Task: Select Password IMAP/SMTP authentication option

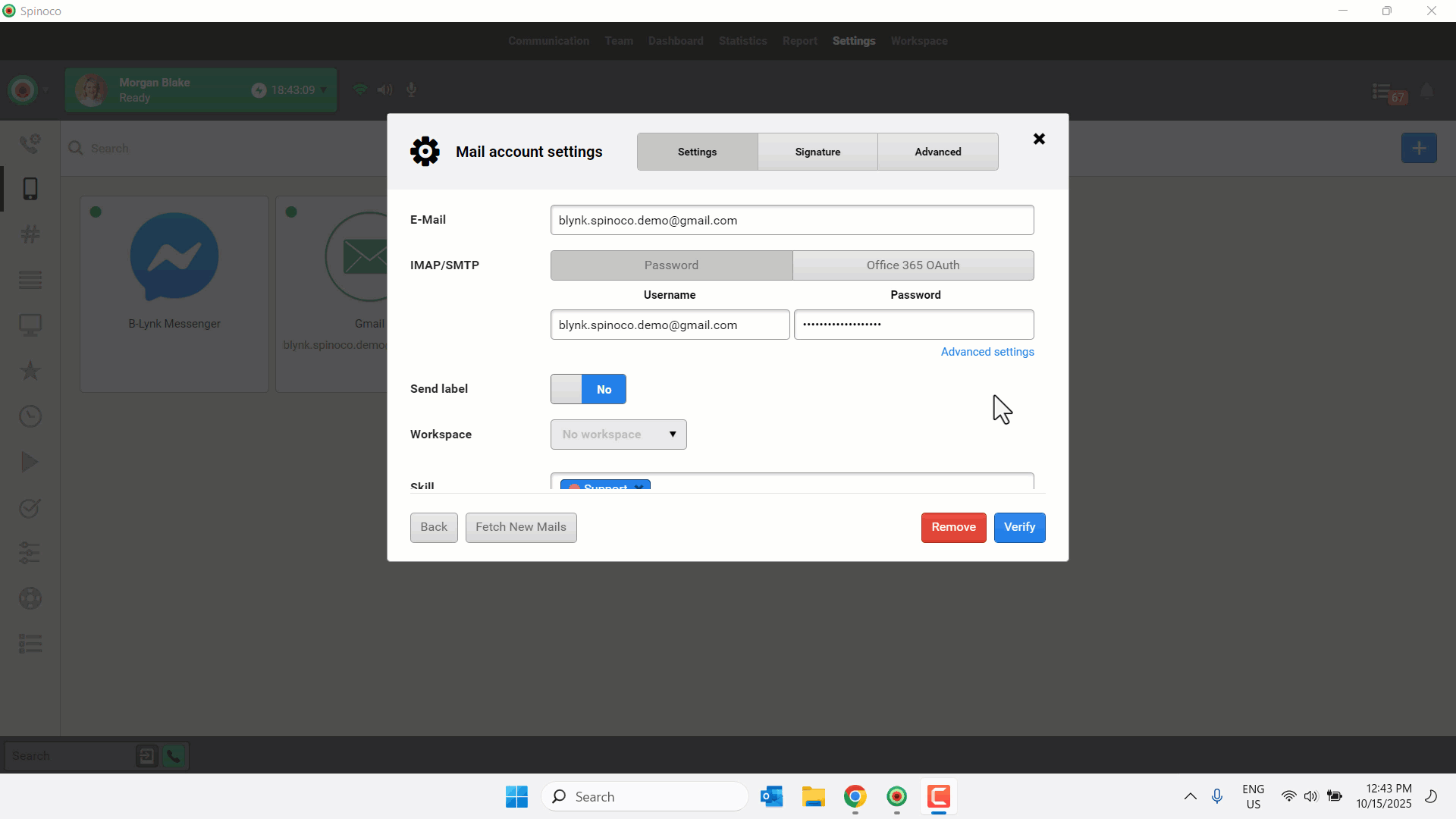Action: (x=671, y=265)
